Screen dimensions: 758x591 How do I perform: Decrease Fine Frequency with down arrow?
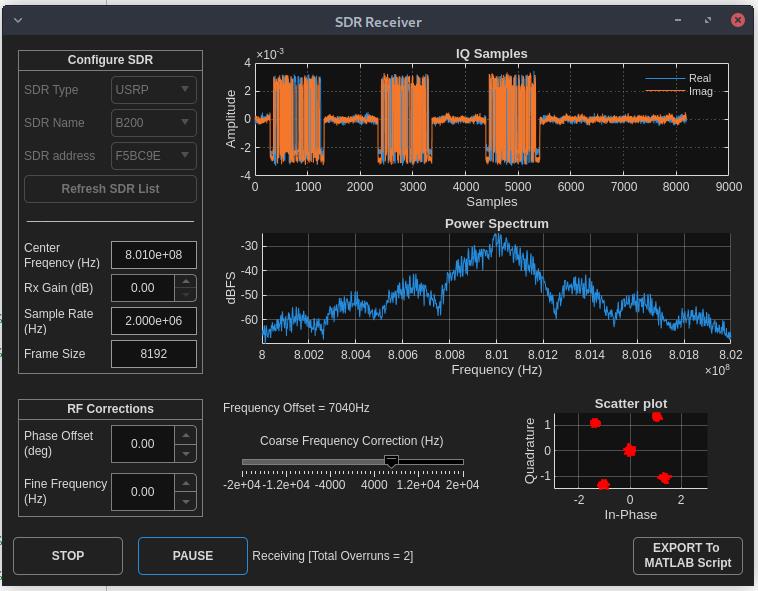tap(185, 501)
